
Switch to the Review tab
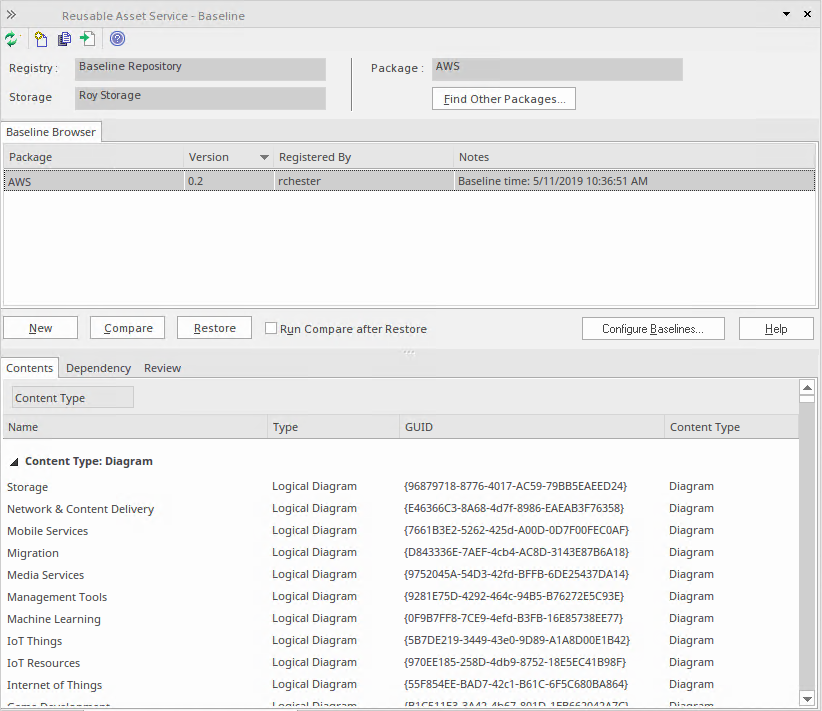163,368
